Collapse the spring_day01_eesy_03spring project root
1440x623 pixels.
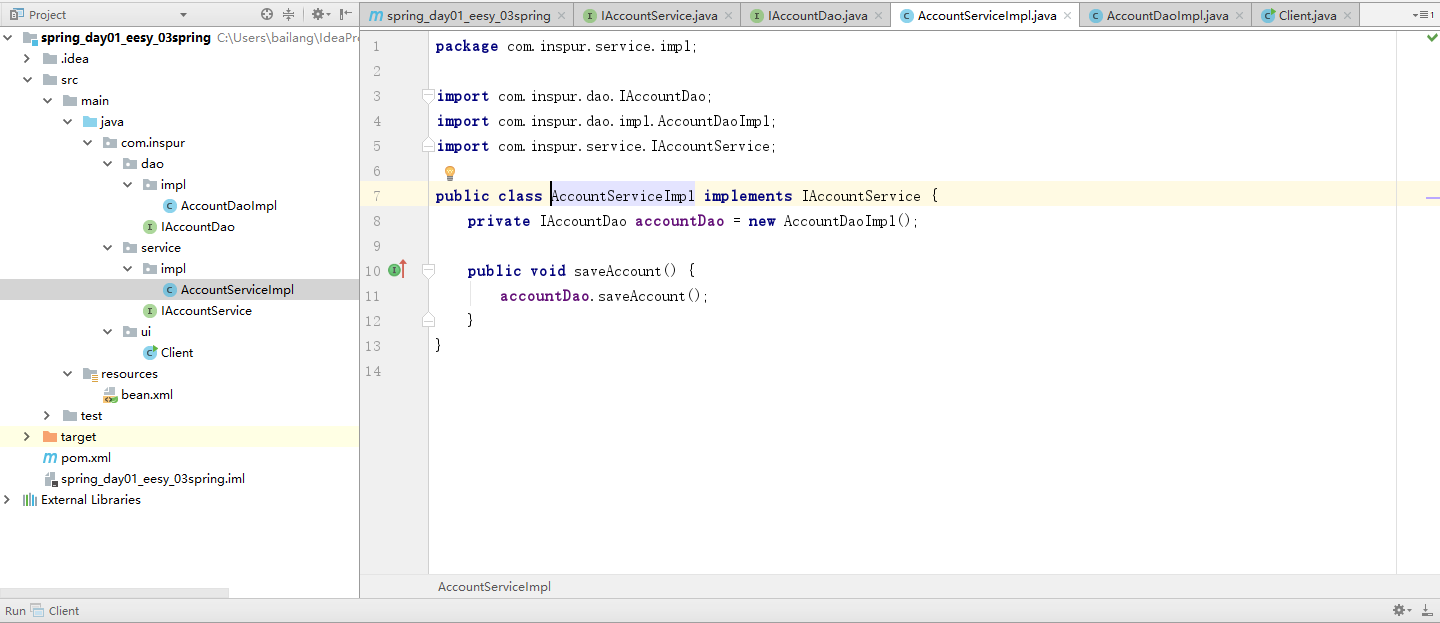(x=8, y=38)
